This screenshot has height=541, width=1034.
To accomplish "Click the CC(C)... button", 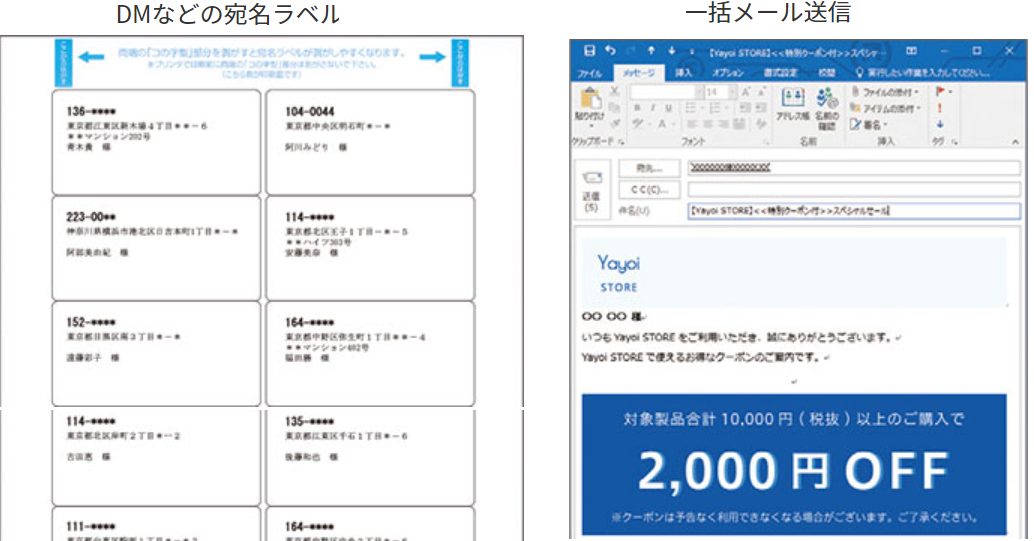I will (649, 189).
